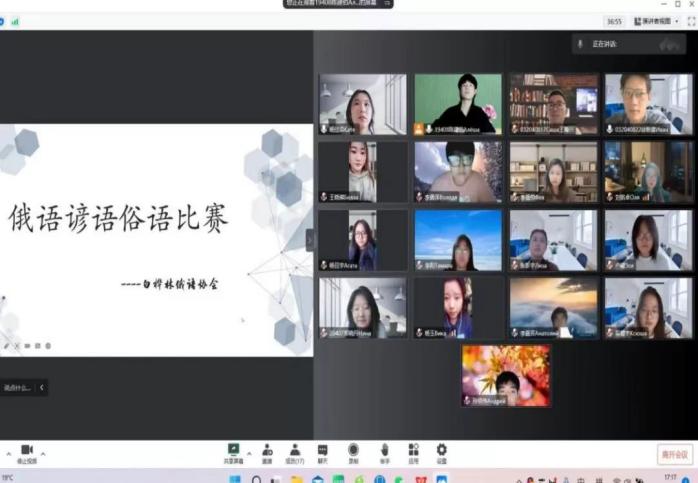
Task: Click the Windows Start button on taskbar
Action: pyautogui.click(x=234, y=479)
